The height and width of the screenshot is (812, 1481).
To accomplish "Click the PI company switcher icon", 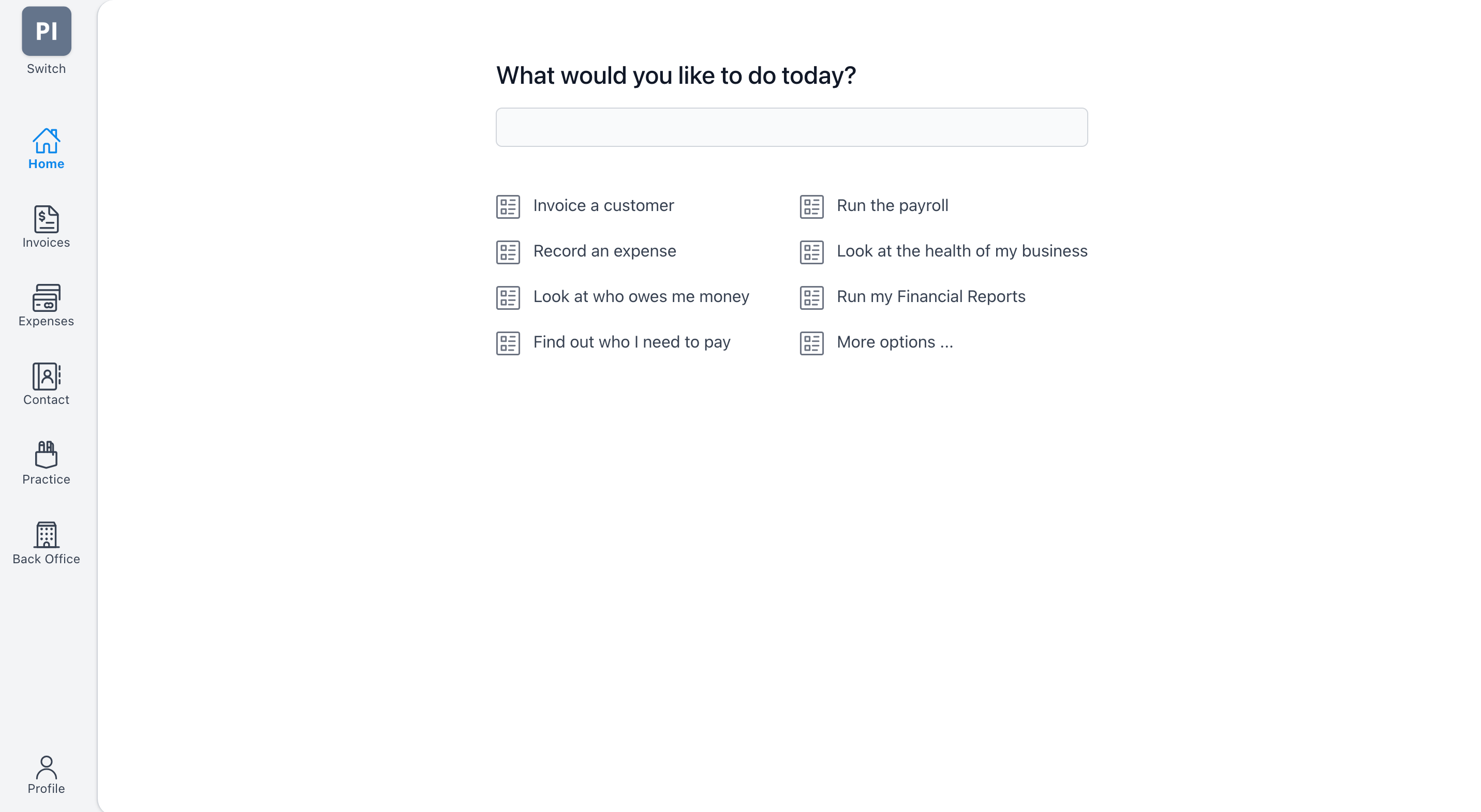I will pyautogui.click(x=46, y=31).
